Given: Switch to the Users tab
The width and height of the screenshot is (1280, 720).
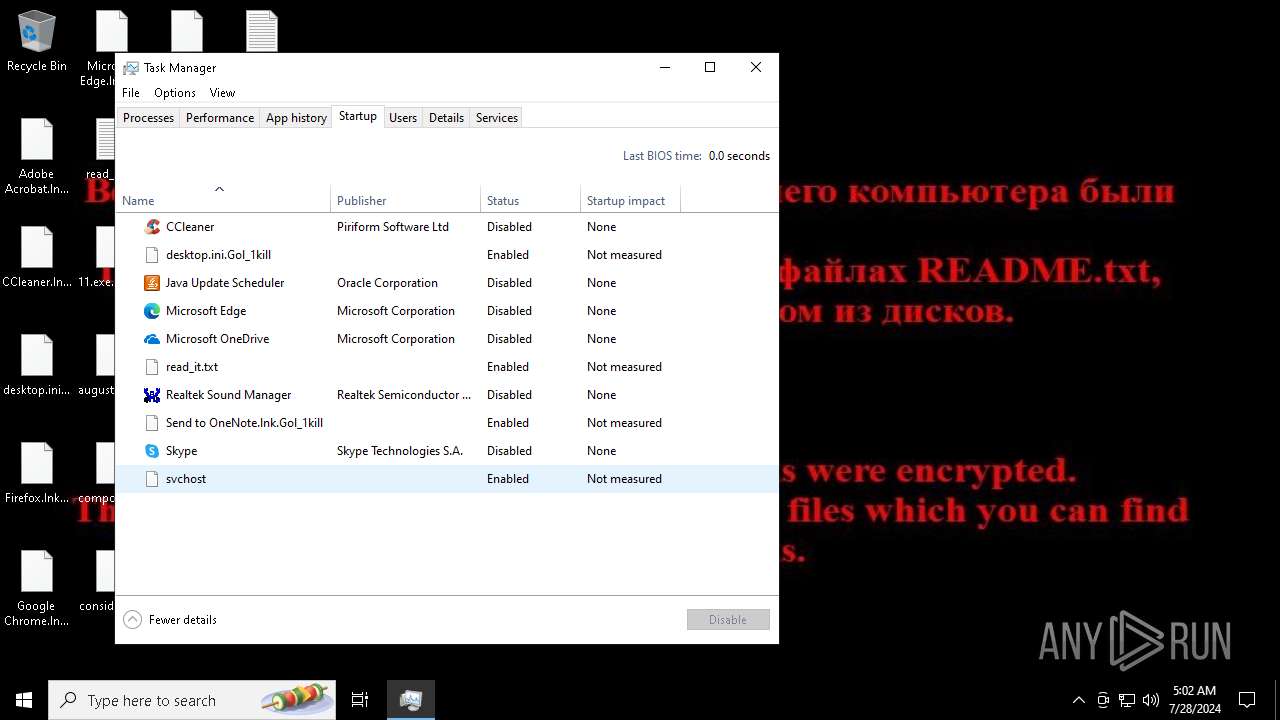Looking at the screenshot, I should tap(403, 118).
